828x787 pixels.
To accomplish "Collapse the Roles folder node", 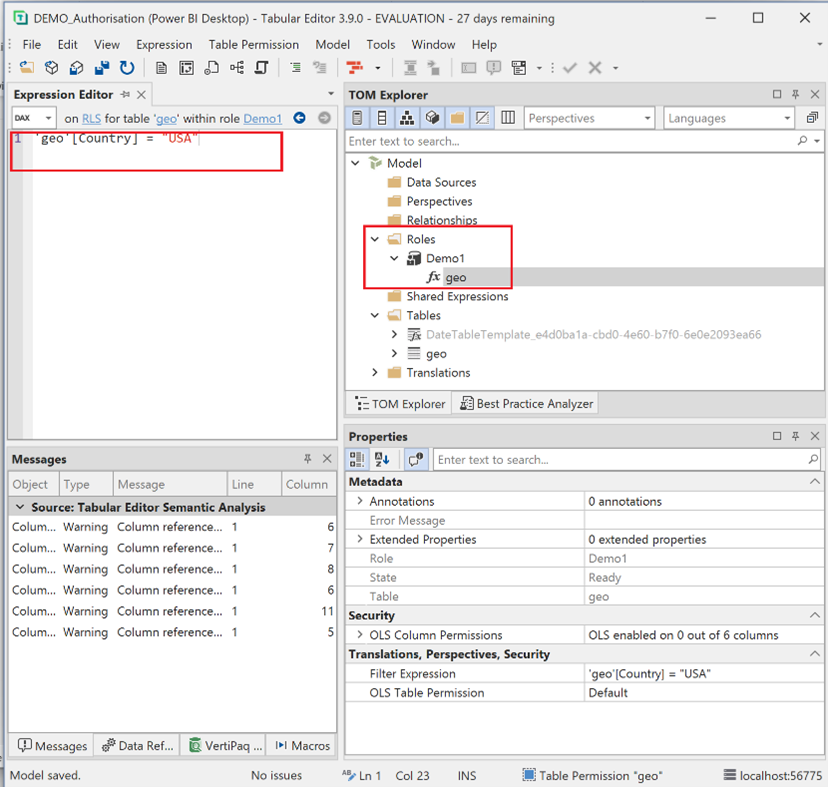I will [x=375, y=239].
